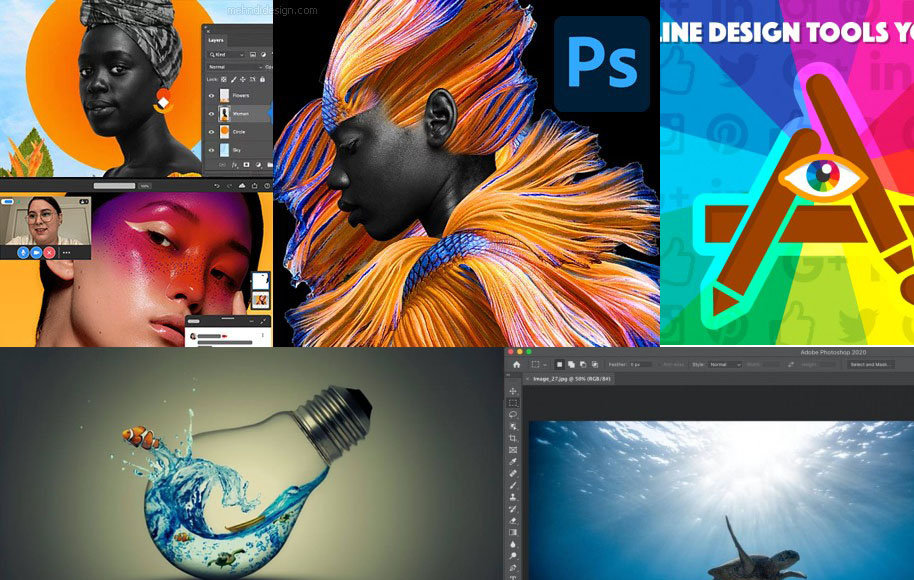This screenshot has height=580, width=914.
Task: Select the Move tool in Photoshop 2020
Action: click(x=513, y=391)
